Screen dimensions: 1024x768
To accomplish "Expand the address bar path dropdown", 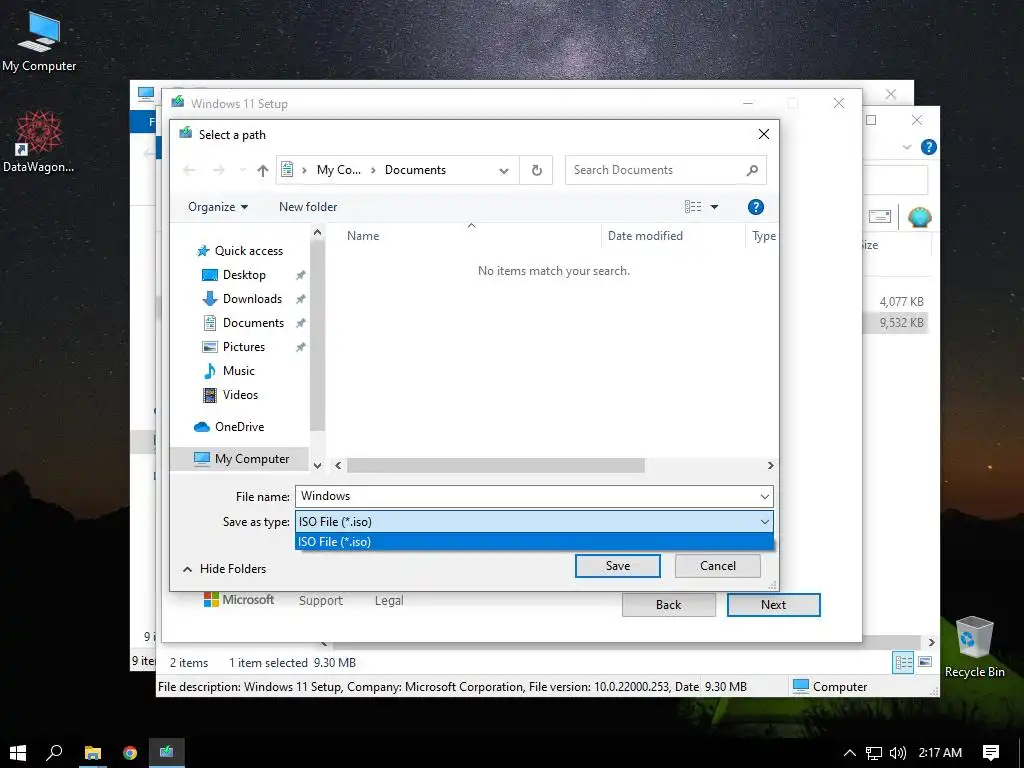I will 504,170.
